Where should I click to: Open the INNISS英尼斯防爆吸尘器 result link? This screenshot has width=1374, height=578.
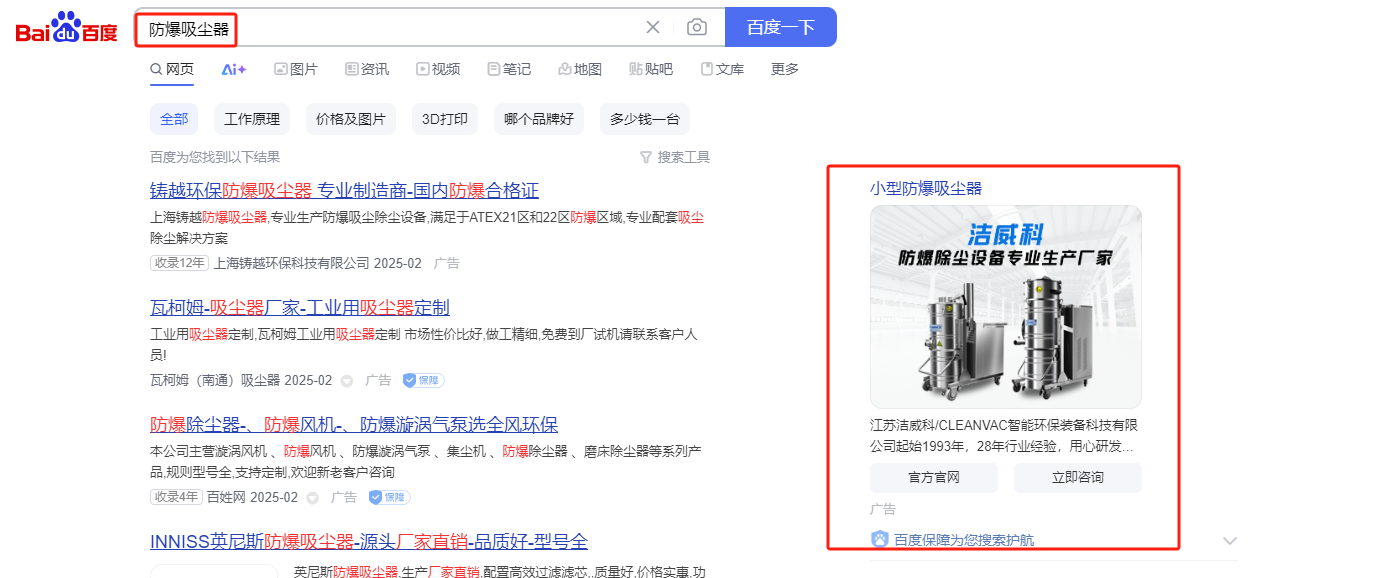[x=369, y=541]
